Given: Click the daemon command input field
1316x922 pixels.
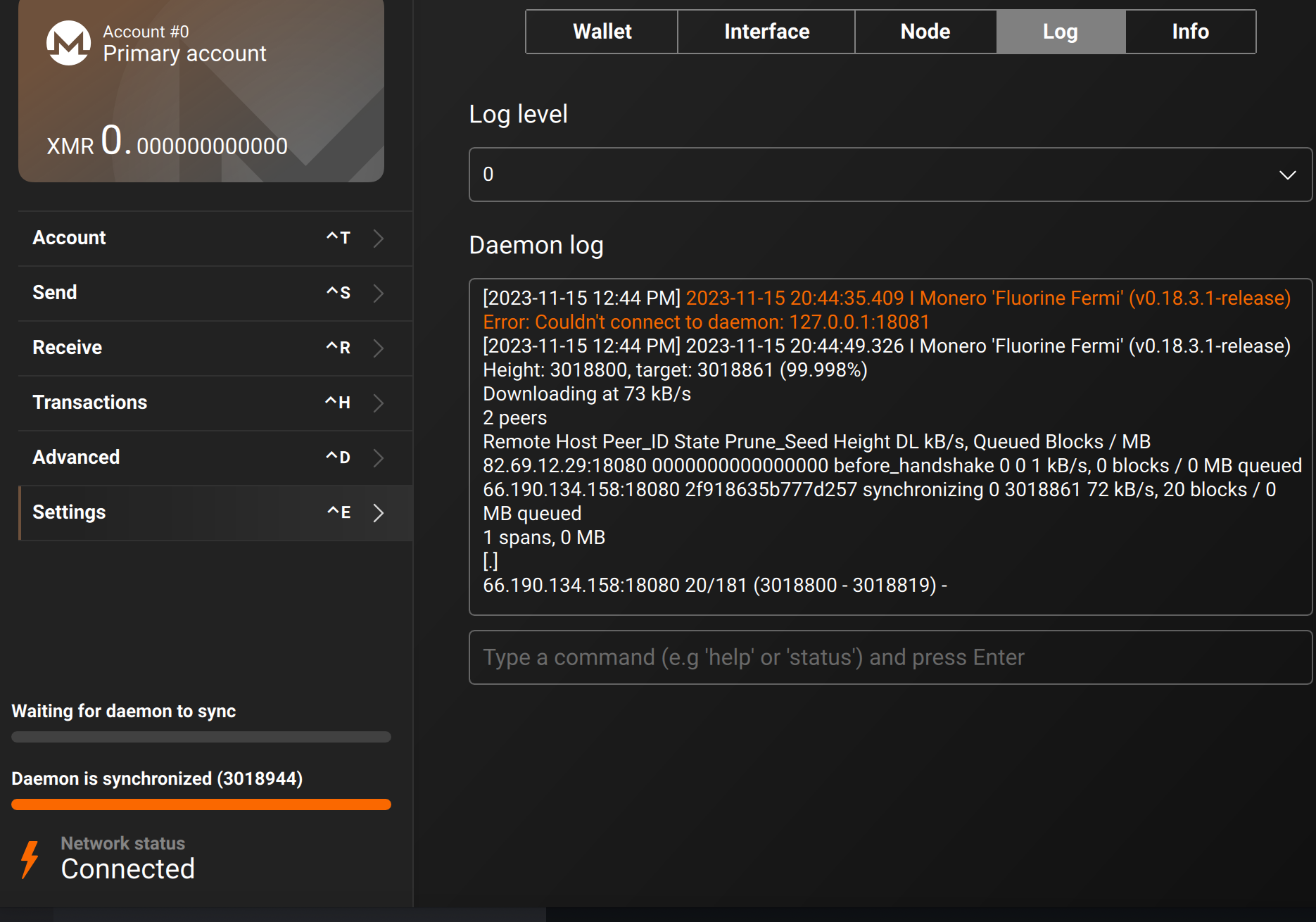Looking at the screenshot, I should (x=890, y=657).
